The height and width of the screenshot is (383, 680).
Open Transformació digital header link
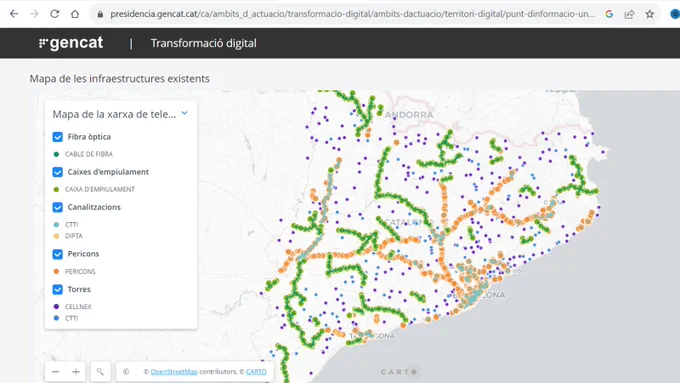pyautogui.click(x=203, y=43)
